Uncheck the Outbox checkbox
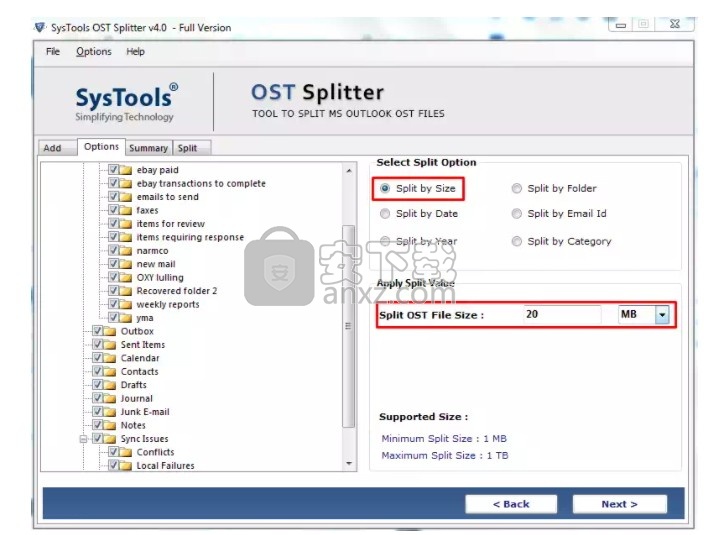The height and width of the screenshot is (535, 704). pos(97,331)
